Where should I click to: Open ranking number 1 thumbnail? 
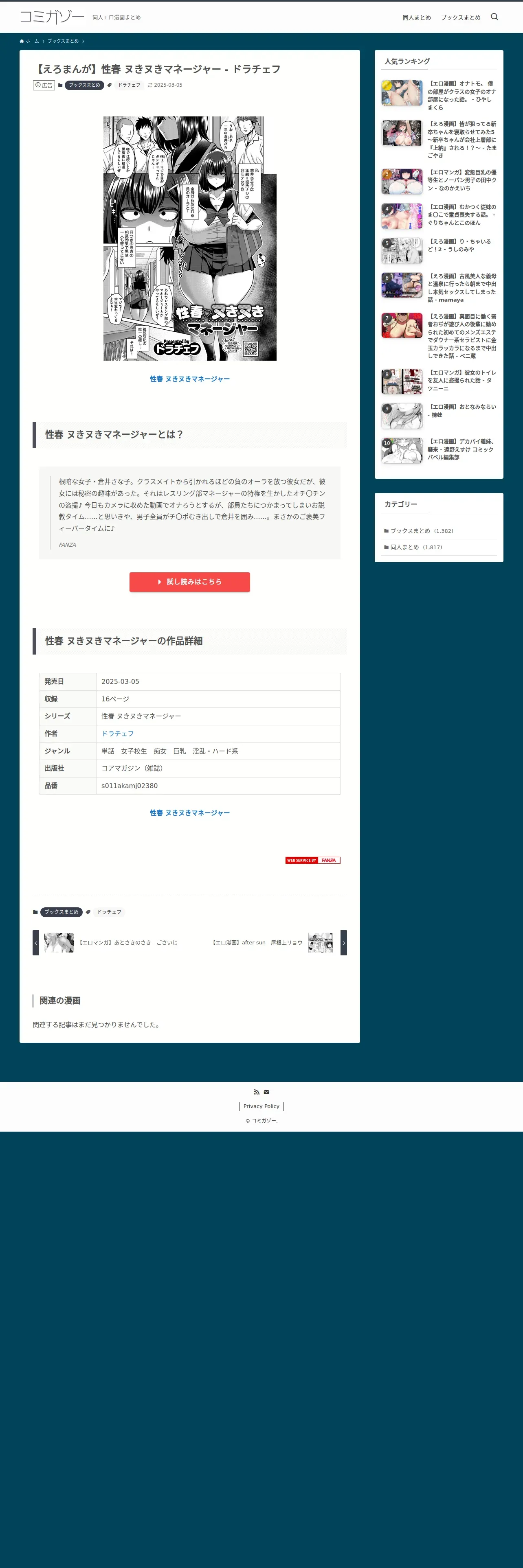tap(402, 92)
